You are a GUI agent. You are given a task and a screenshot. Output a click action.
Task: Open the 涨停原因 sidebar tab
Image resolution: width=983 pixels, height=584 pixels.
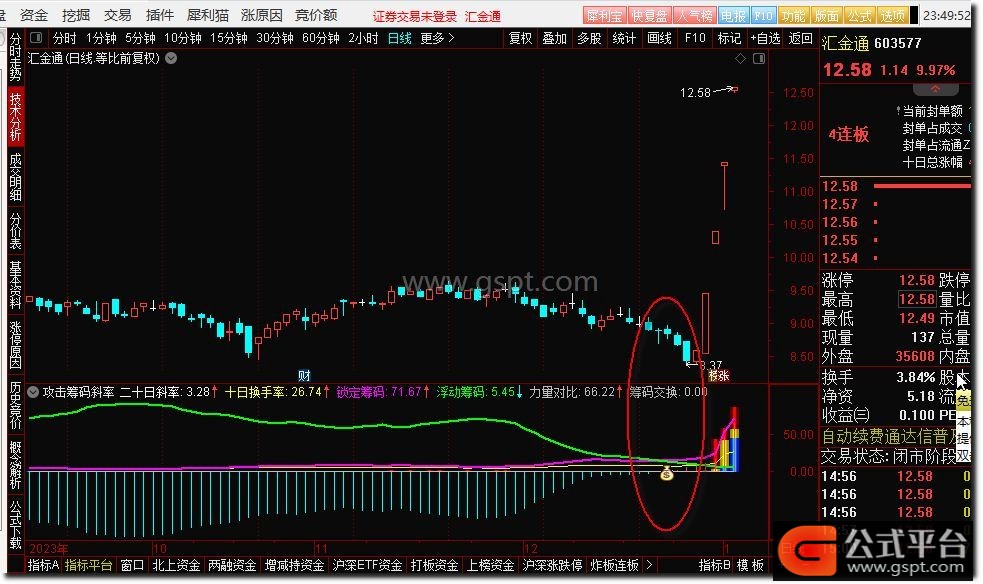click(15, 345)
